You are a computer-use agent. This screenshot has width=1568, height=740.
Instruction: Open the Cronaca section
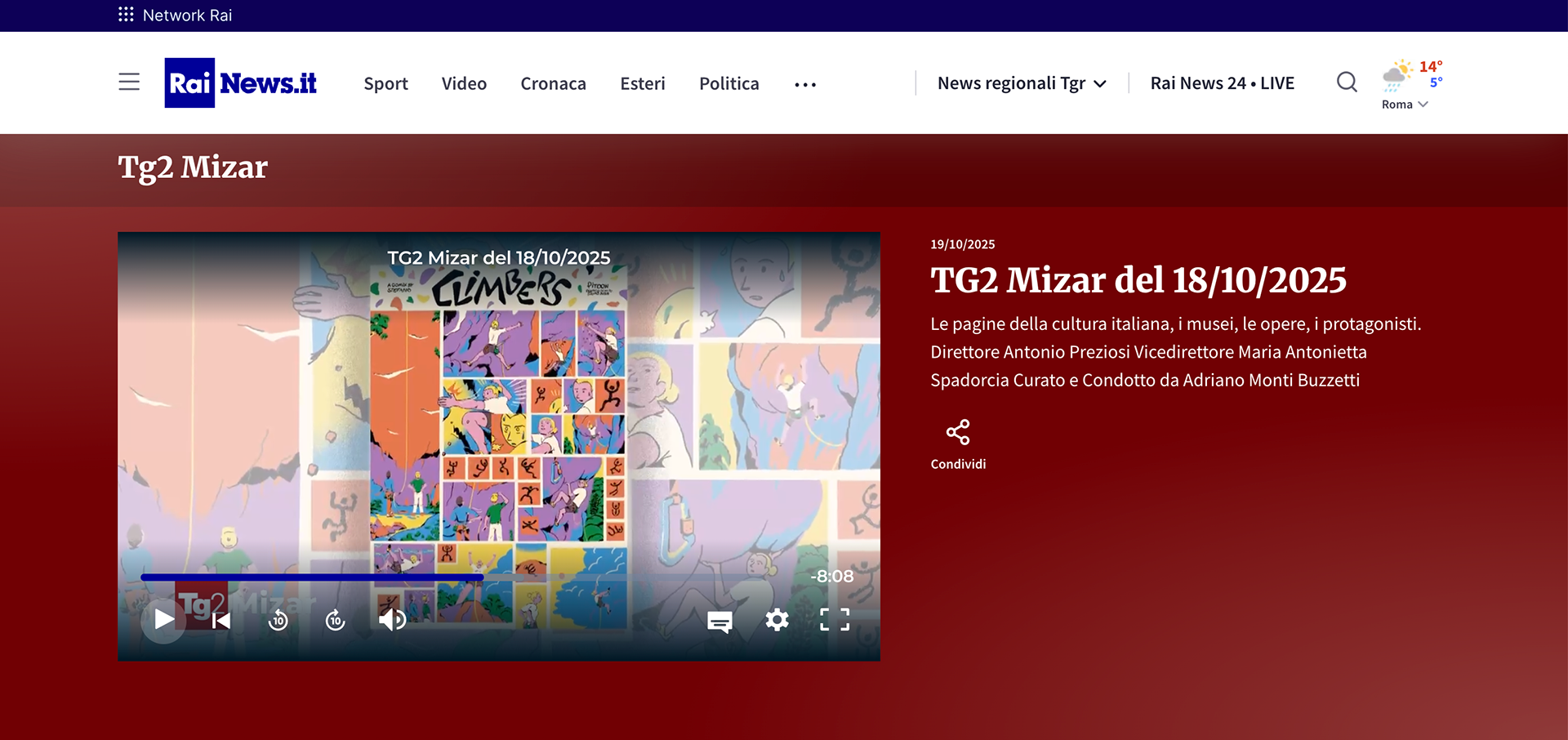(x=553, y=83)
